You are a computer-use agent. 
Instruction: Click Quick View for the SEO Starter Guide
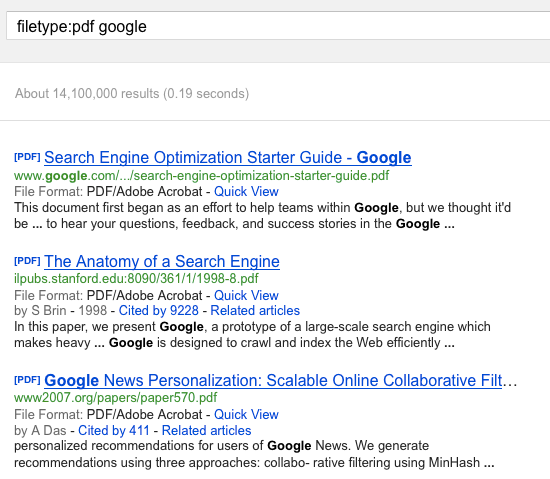click(246, 191)
